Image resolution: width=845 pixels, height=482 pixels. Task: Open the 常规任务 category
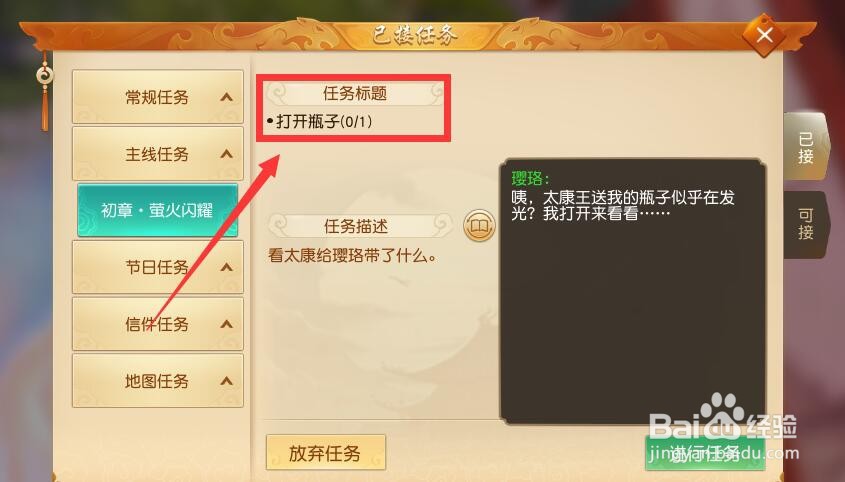pos(157,97)
